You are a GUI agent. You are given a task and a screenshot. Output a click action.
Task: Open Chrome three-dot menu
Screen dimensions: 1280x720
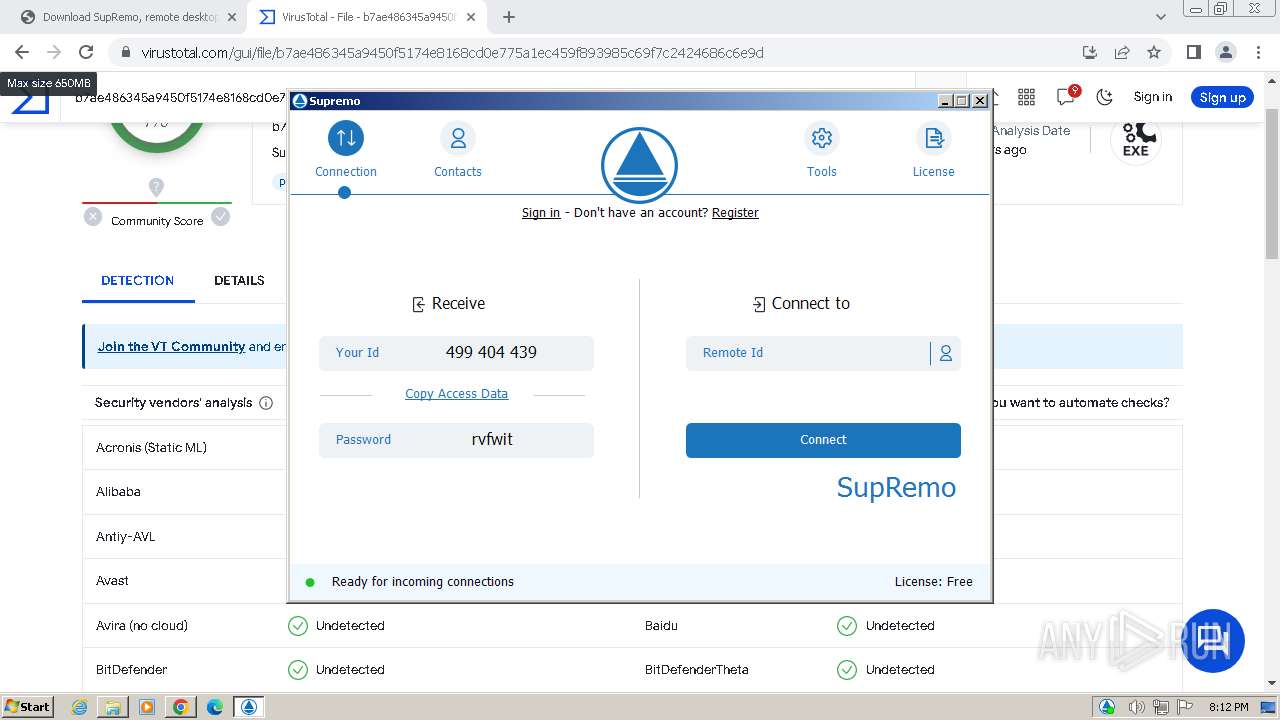pos(1258,52)
